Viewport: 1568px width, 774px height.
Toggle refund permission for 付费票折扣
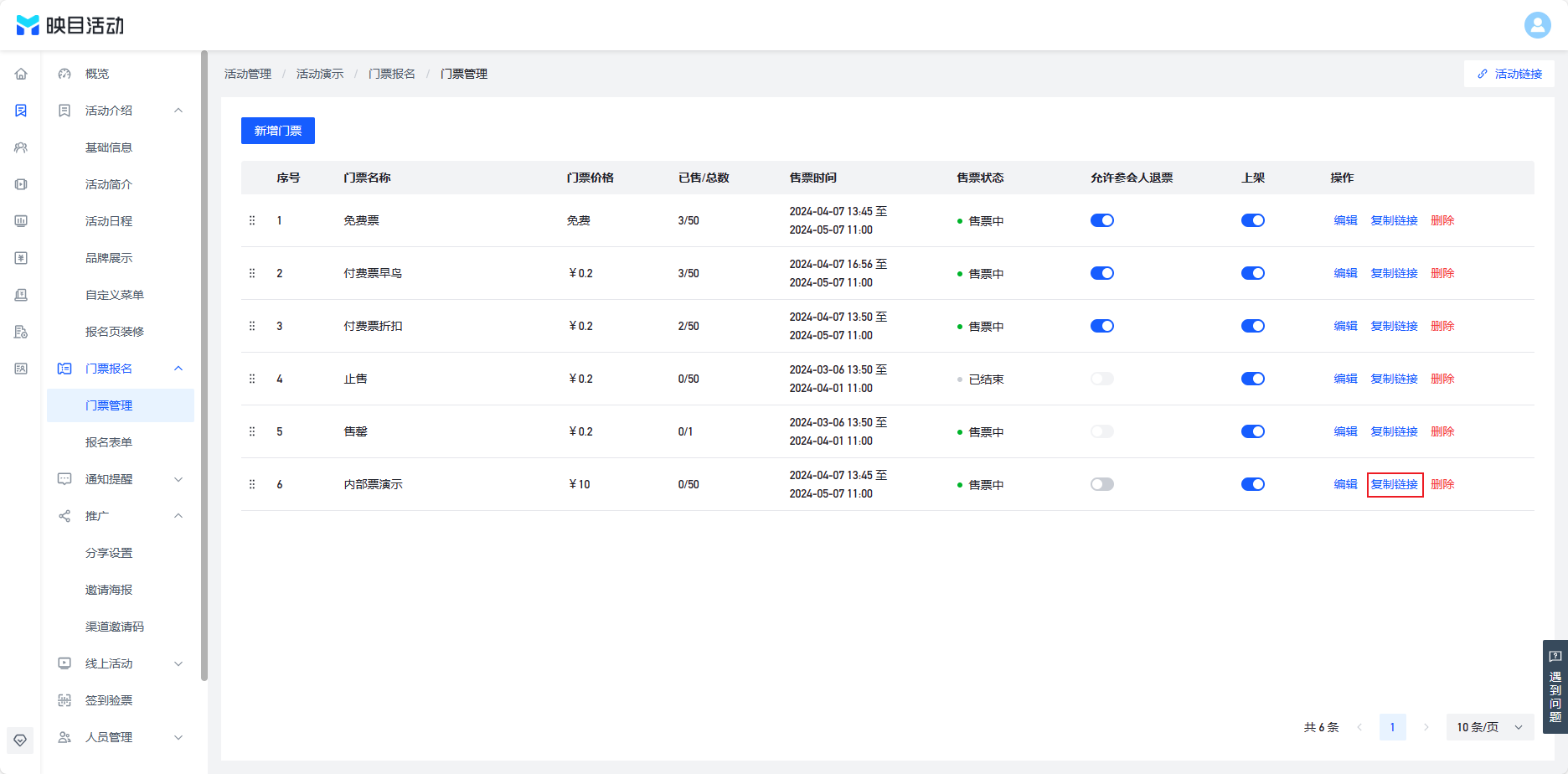tap(1102, 326)
